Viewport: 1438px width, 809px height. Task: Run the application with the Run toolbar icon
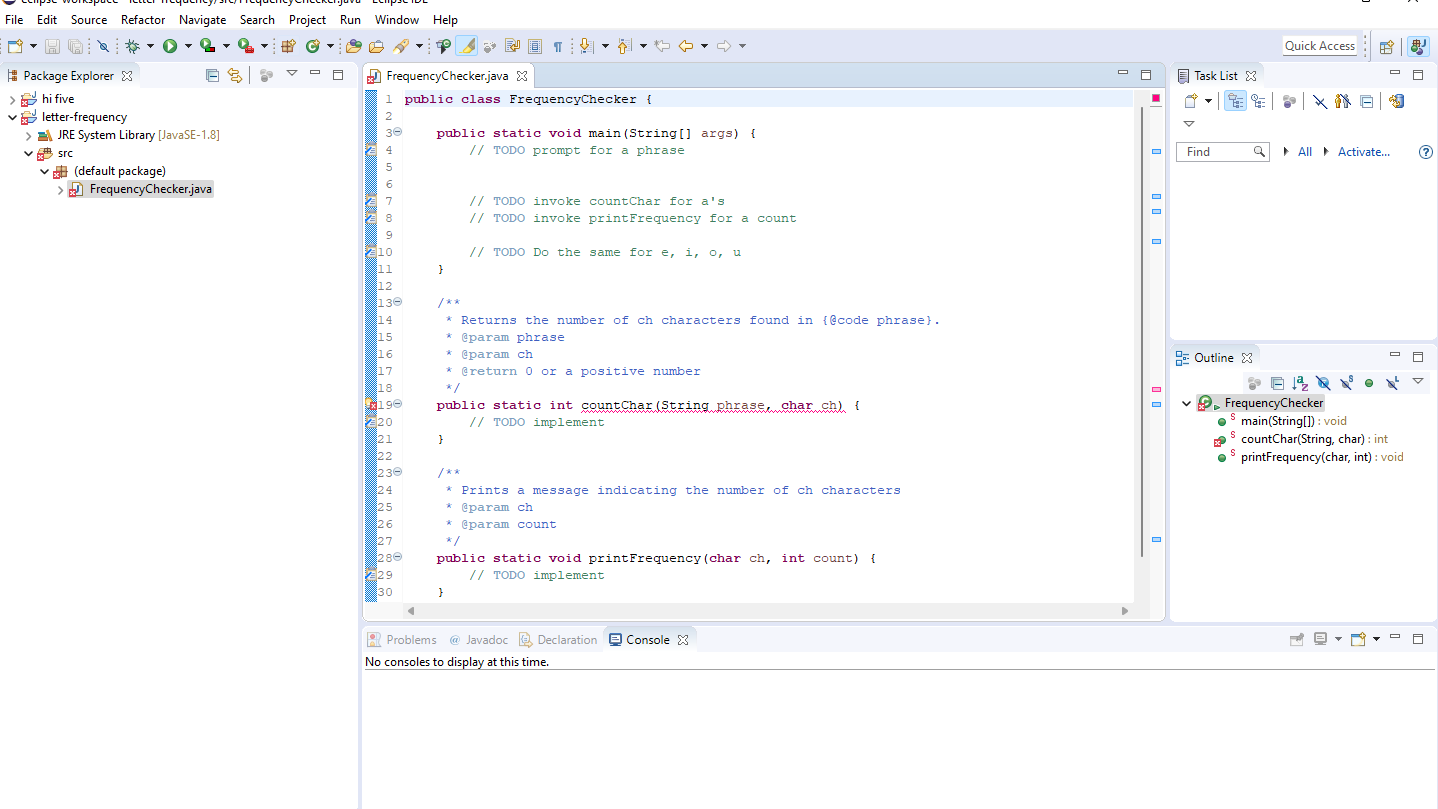pyautogui.click(x=169, y=45)
